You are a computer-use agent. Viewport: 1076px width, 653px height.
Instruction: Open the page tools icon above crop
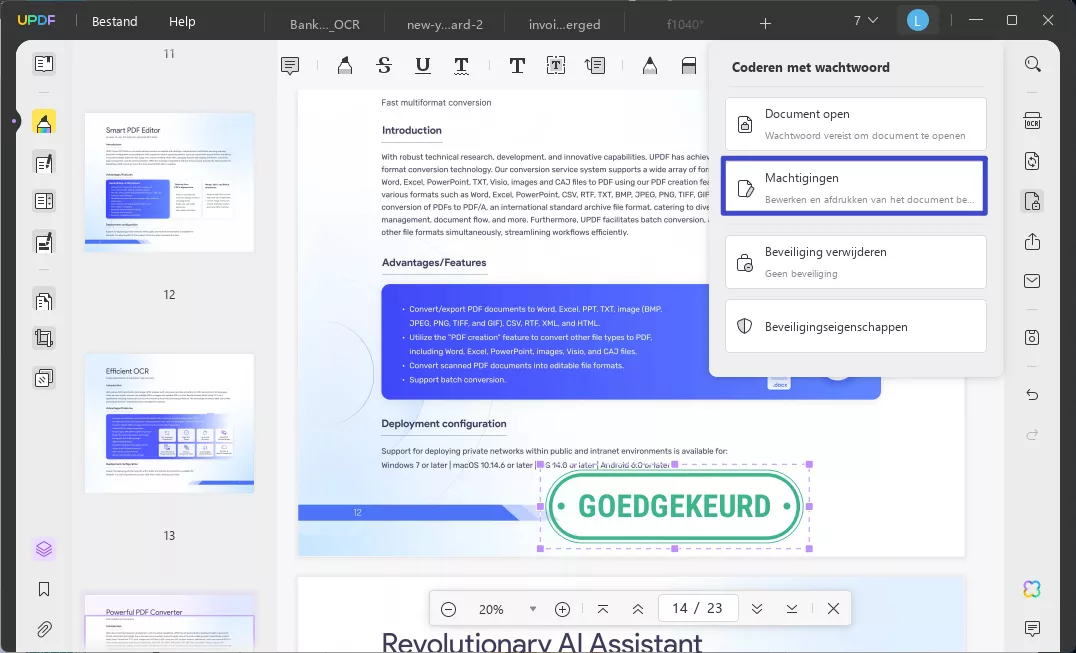click(x=44, y=300)
